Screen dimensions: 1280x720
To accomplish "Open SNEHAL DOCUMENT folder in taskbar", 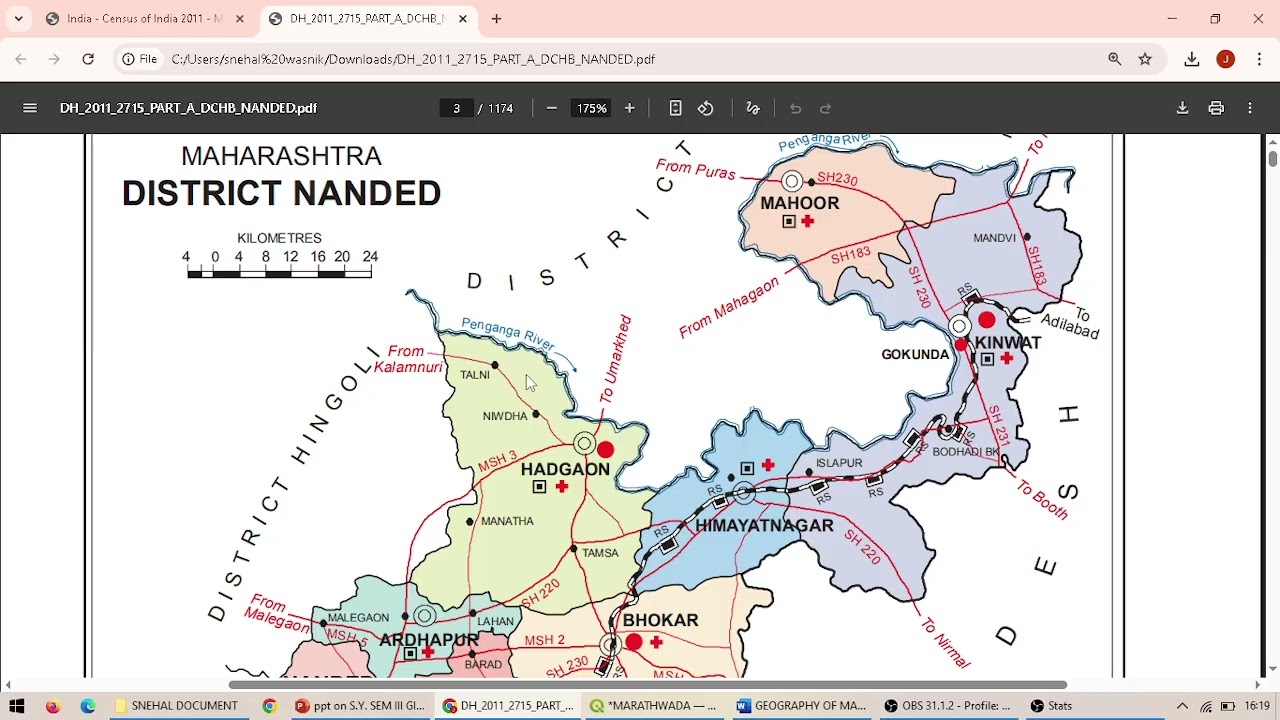I will [x=177, y=706].
